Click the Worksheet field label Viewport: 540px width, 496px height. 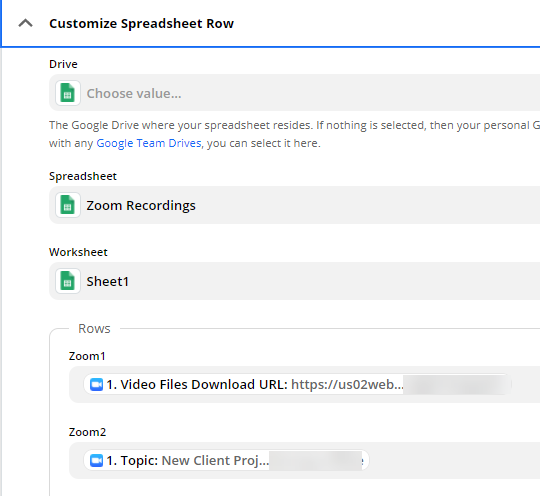pyautogui.click(x=78, y=252)
